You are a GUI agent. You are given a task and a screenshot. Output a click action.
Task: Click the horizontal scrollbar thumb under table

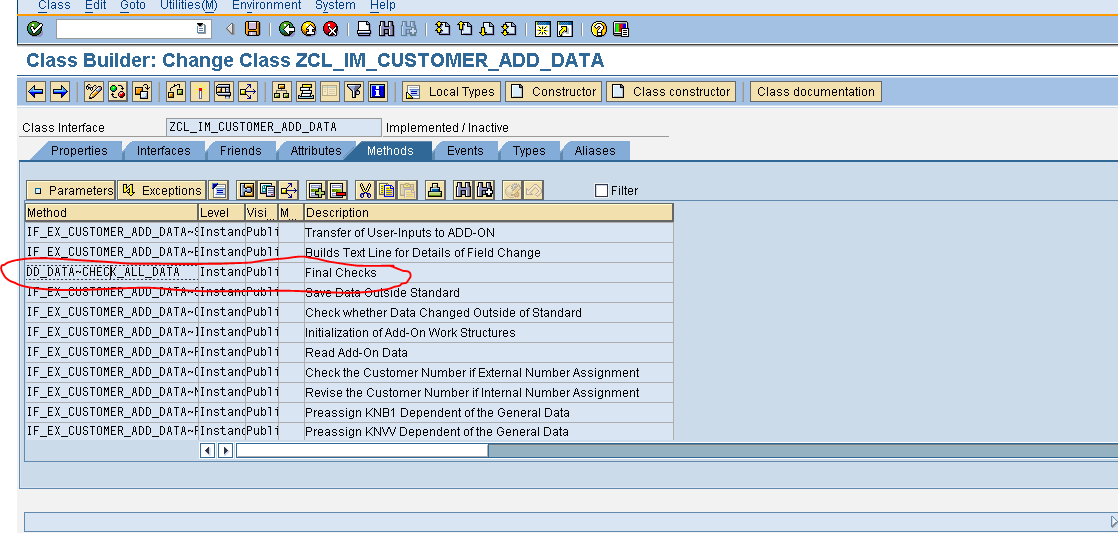pos(362,450)
